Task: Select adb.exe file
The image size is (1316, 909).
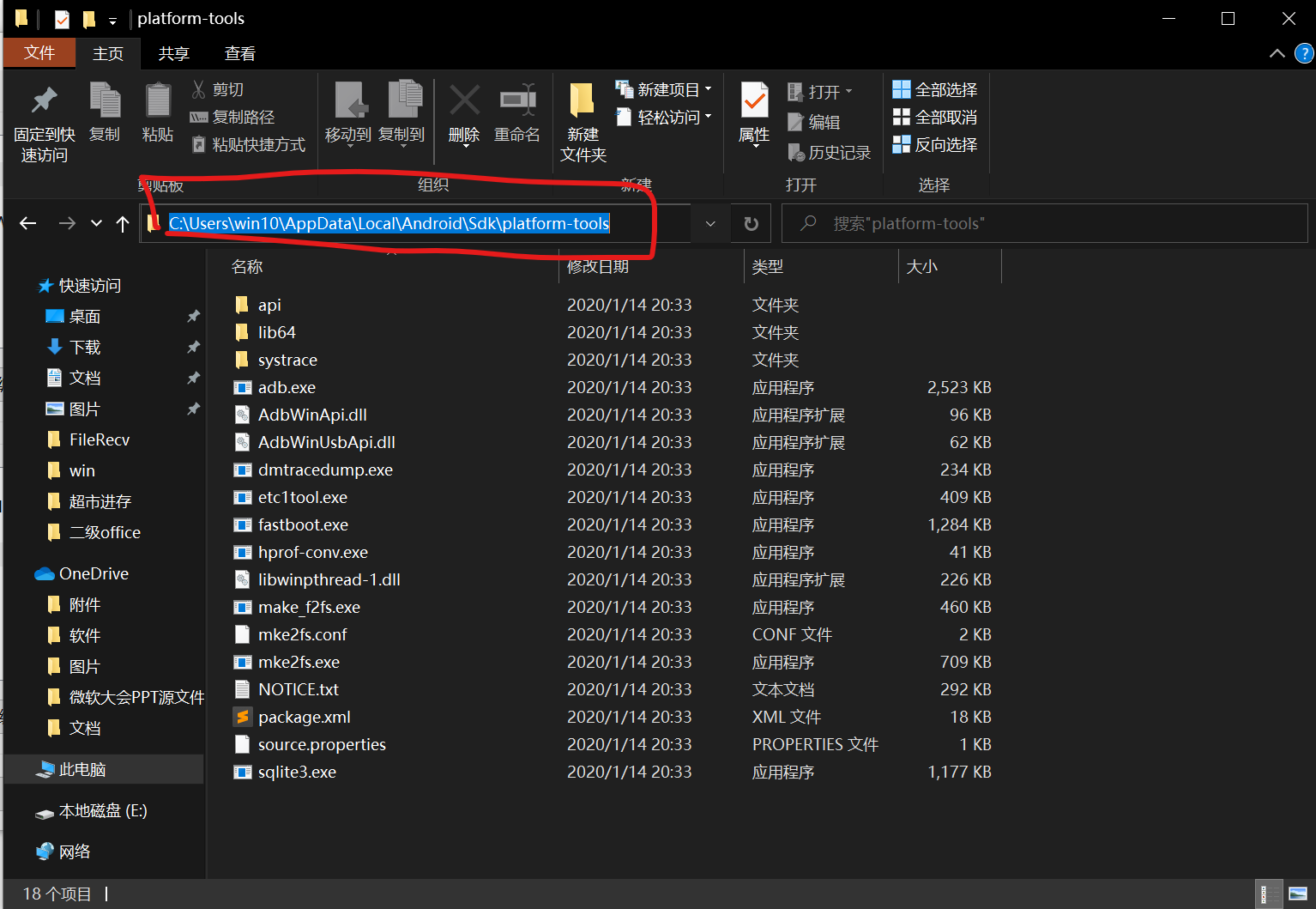Action: pyautogui.click(x=275, y=387)
